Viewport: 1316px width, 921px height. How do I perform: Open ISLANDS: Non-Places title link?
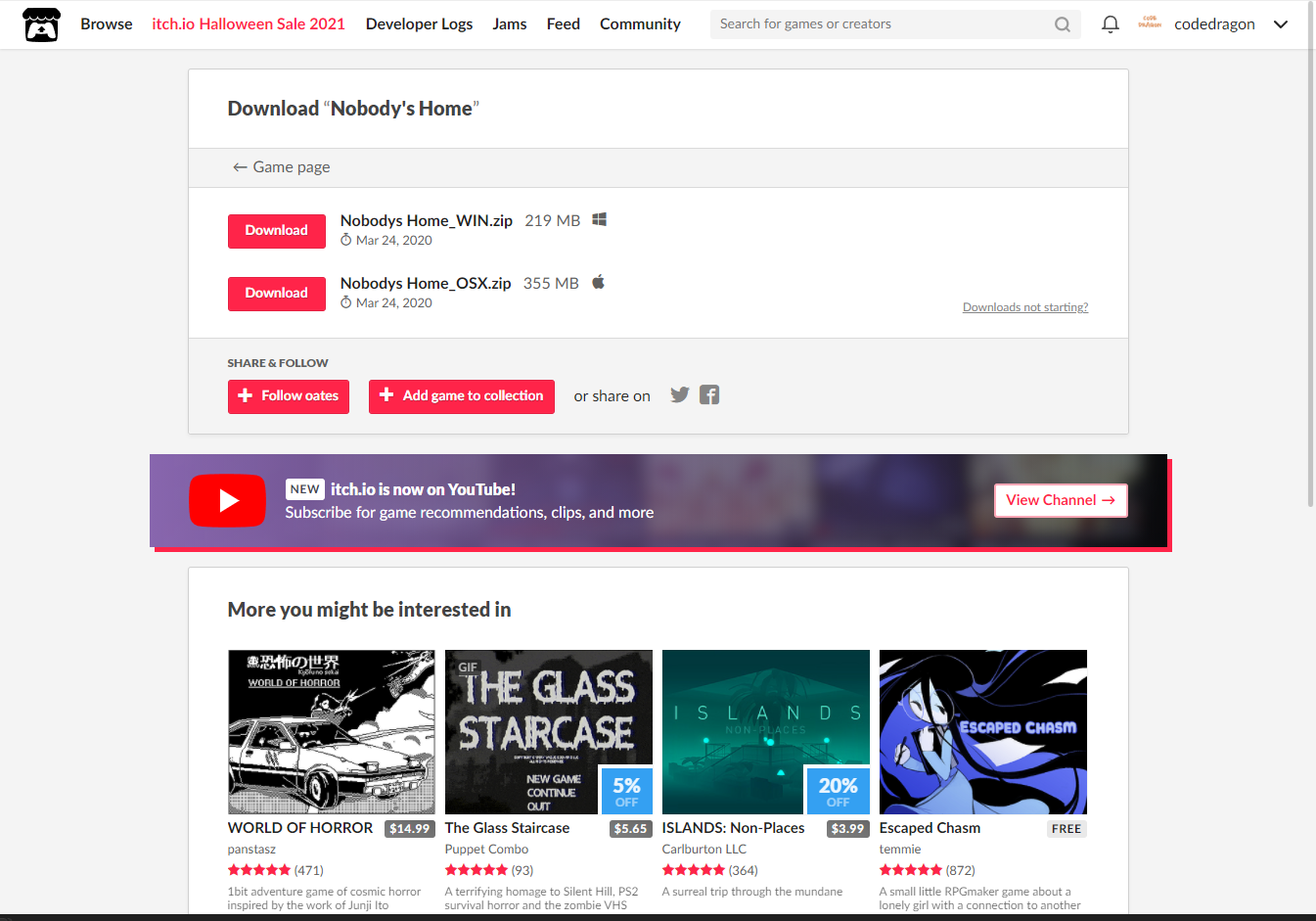[x=734, y=828]
